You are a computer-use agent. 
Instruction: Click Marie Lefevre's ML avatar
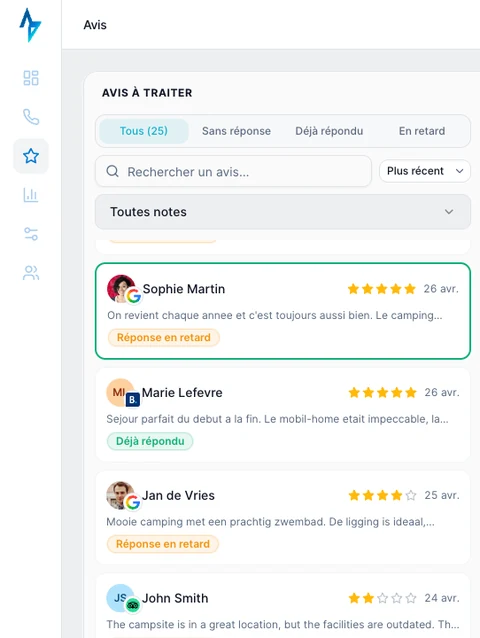click(120, 392)
